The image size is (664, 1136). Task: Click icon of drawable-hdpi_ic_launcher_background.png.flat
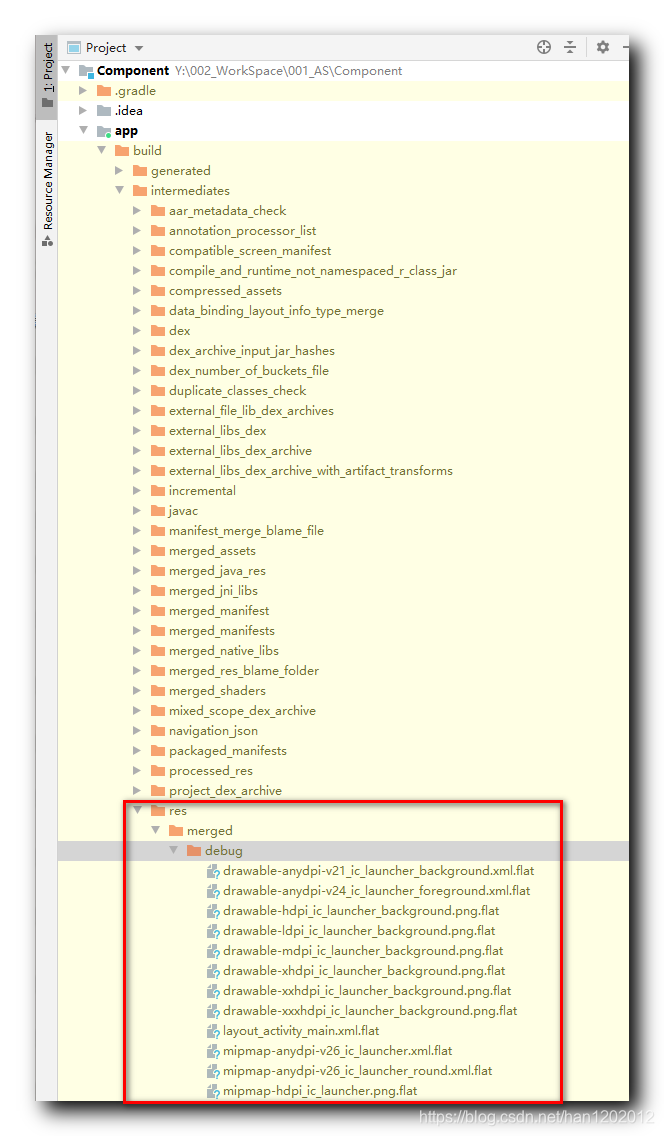click(x=213, y=911)
